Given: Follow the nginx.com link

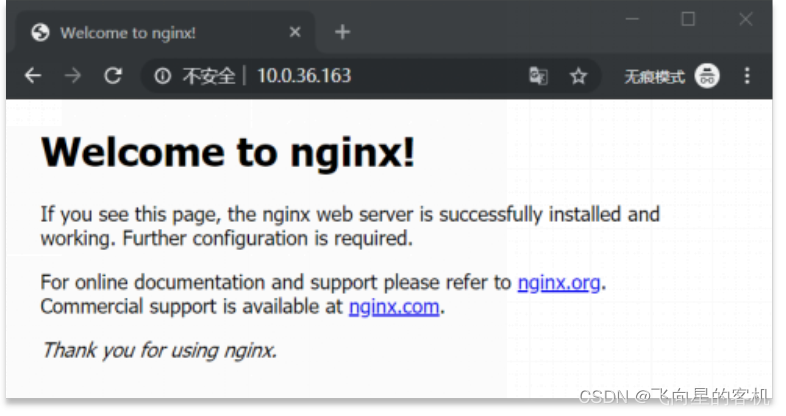Looking at the screenshot, I should pyautogui.click(x=394, y=307).
